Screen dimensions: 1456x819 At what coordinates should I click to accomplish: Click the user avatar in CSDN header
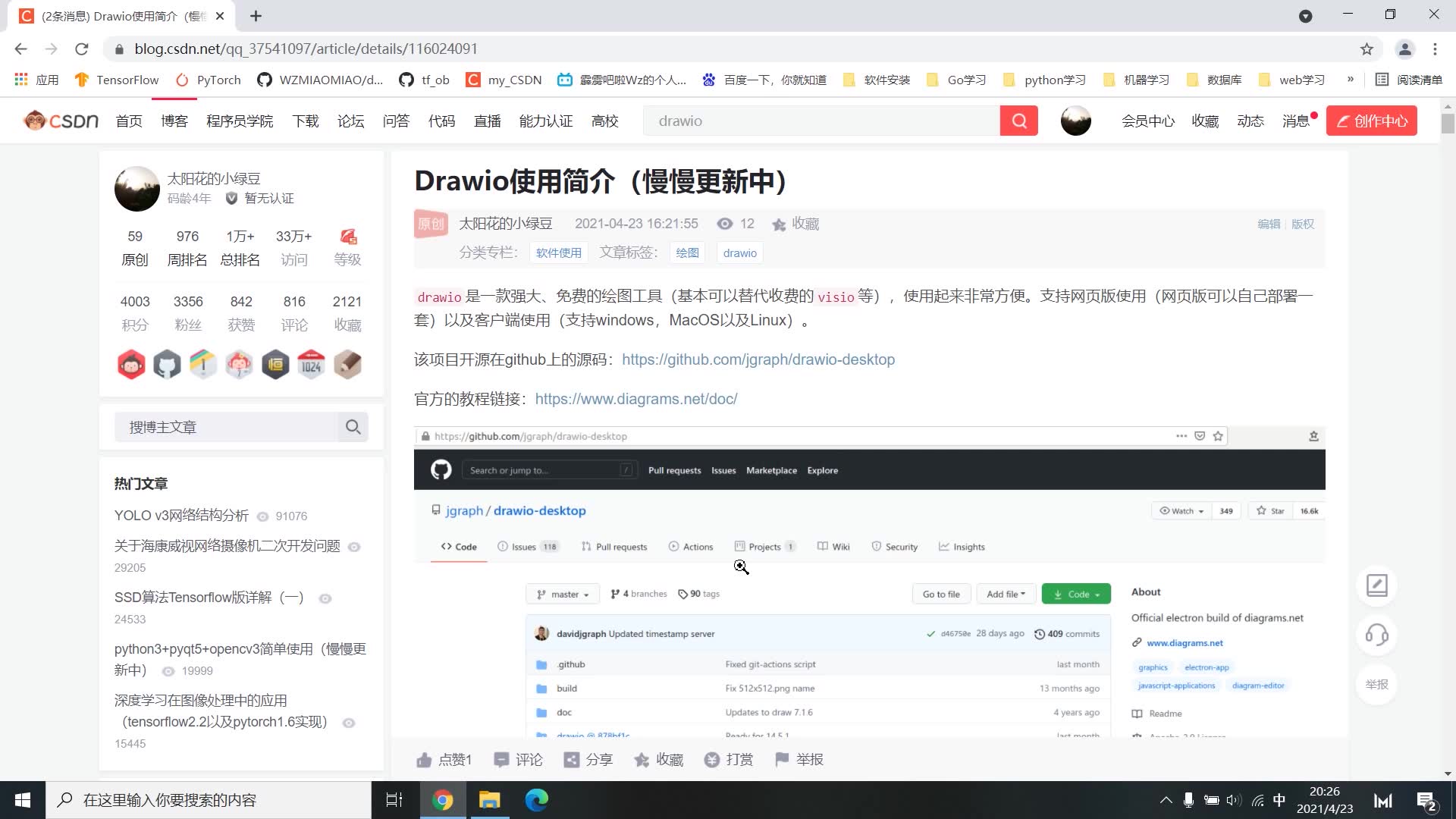pyautogui.click(x=1075, y=121)
